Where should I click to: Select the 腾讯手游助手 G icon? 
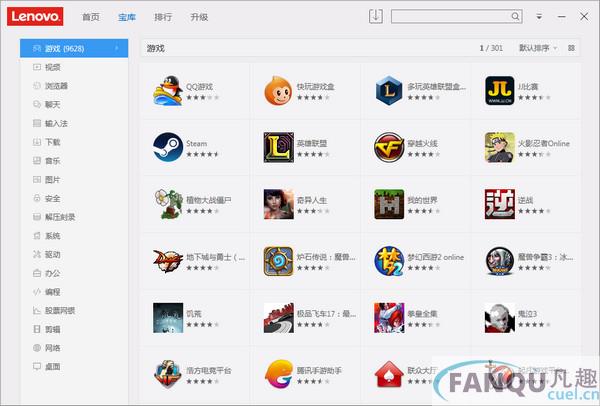(x=278, y=374)
